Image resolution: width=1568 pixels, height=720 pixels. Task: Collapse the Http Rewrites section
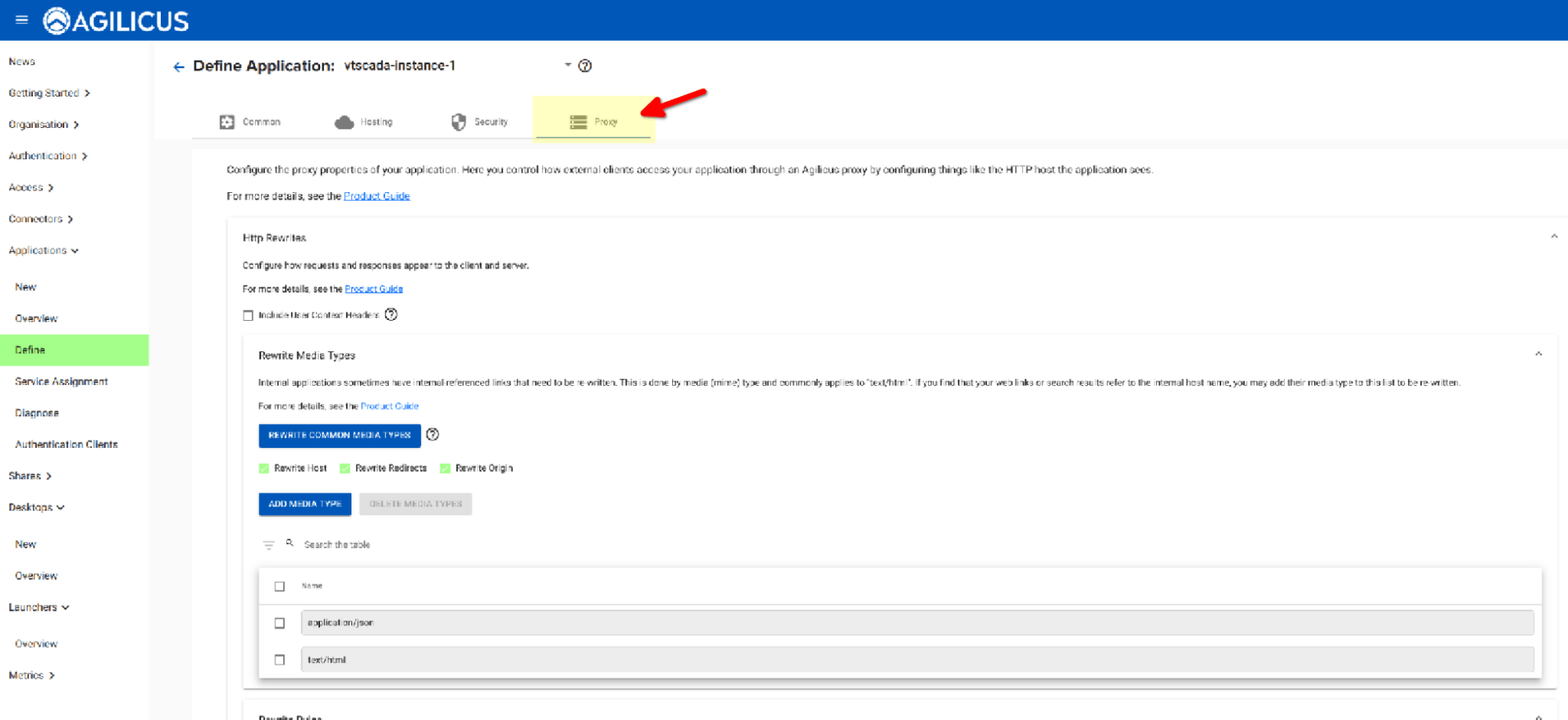tap(1553, 237)
